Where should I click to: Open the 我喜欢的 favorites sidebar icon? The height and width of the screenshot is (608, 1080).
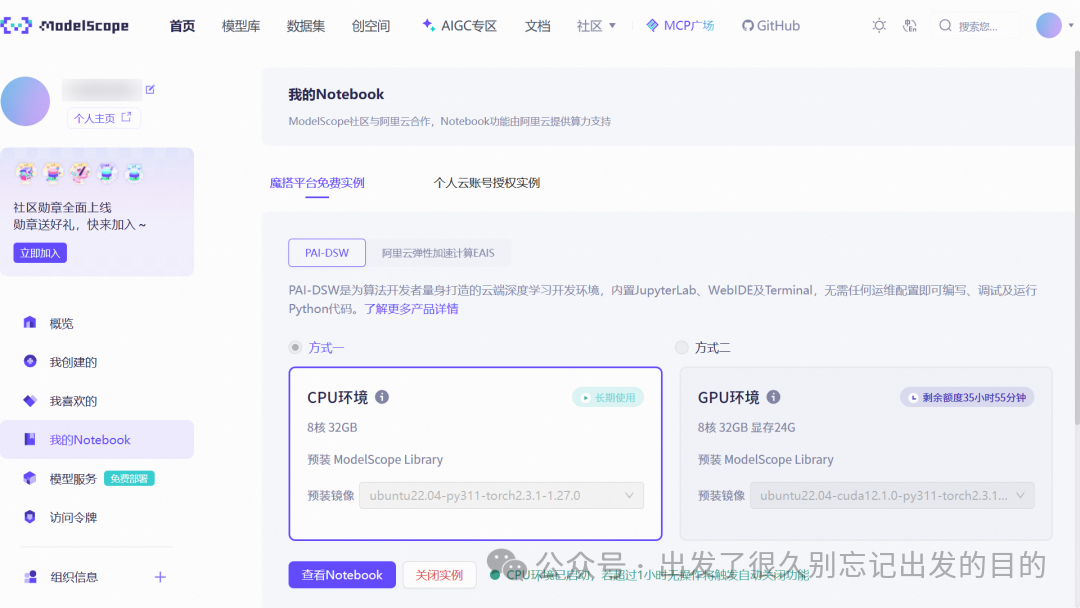[30, 400]
